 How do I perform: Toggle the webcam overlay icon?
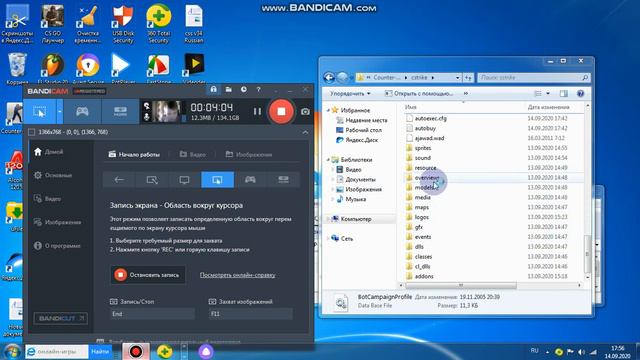pos(147,106)
